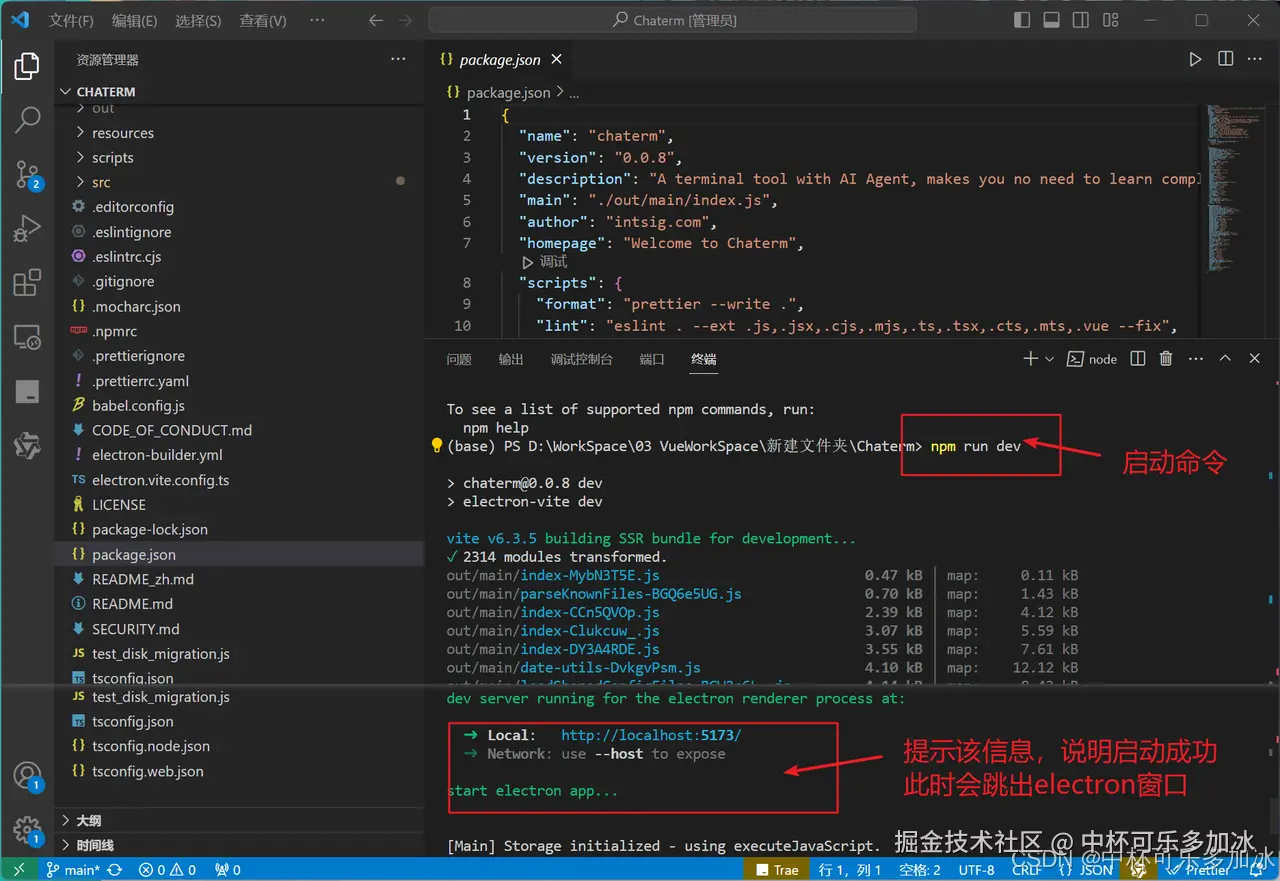Kill terminal with the trash icon

(1165, 359)
